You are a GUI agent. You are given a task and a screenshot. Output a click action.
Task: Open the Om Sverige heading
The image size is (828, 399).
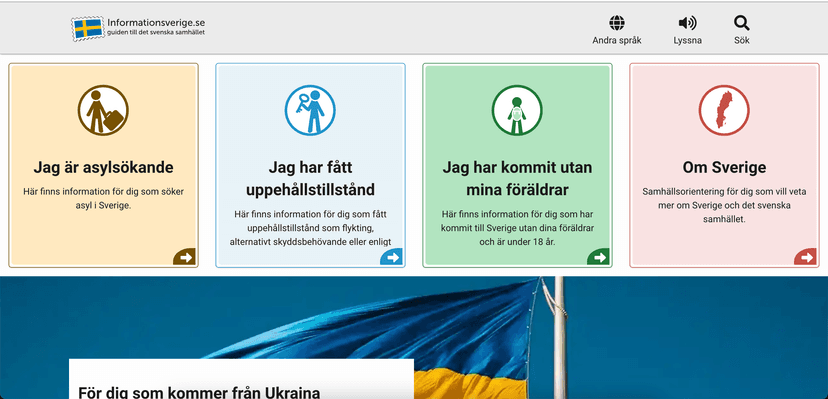click(724, 168)
